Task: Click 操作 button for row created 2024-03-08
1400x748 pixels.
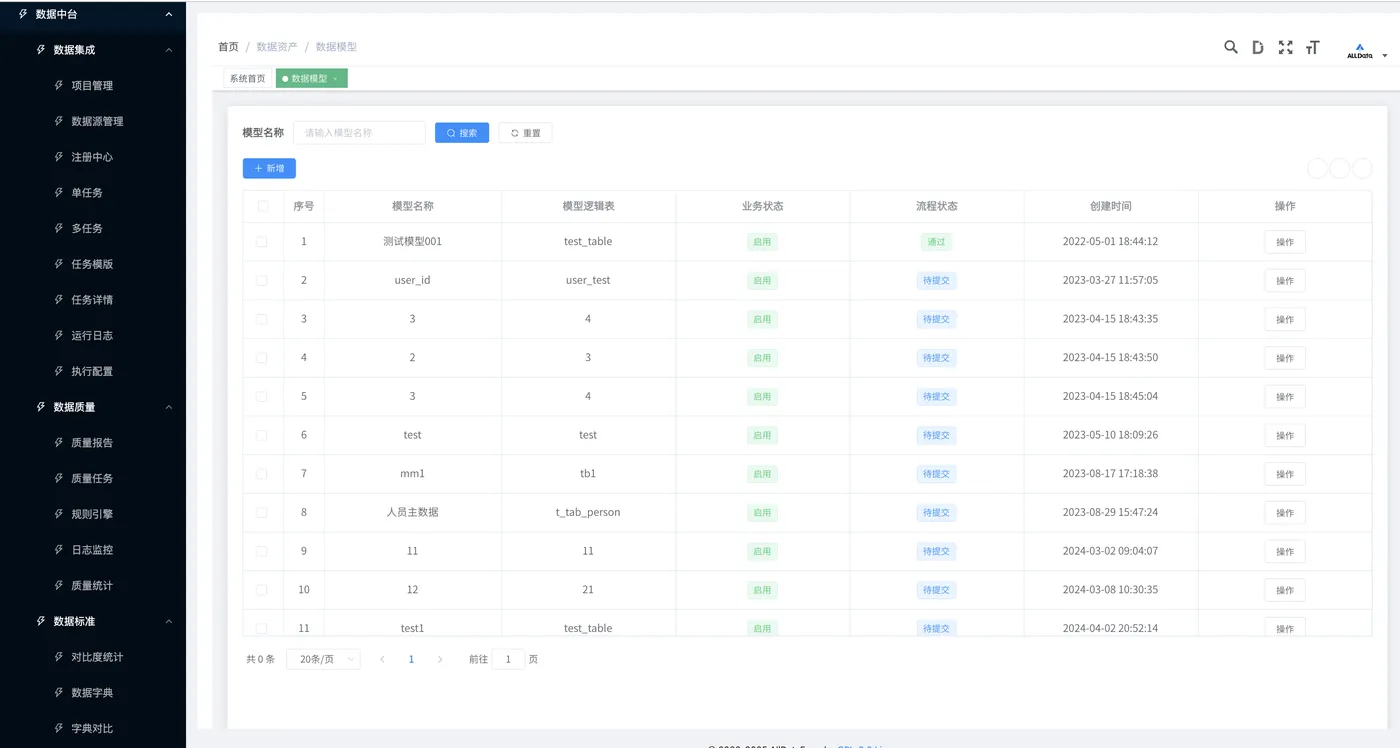Action: pos(1285,590)
